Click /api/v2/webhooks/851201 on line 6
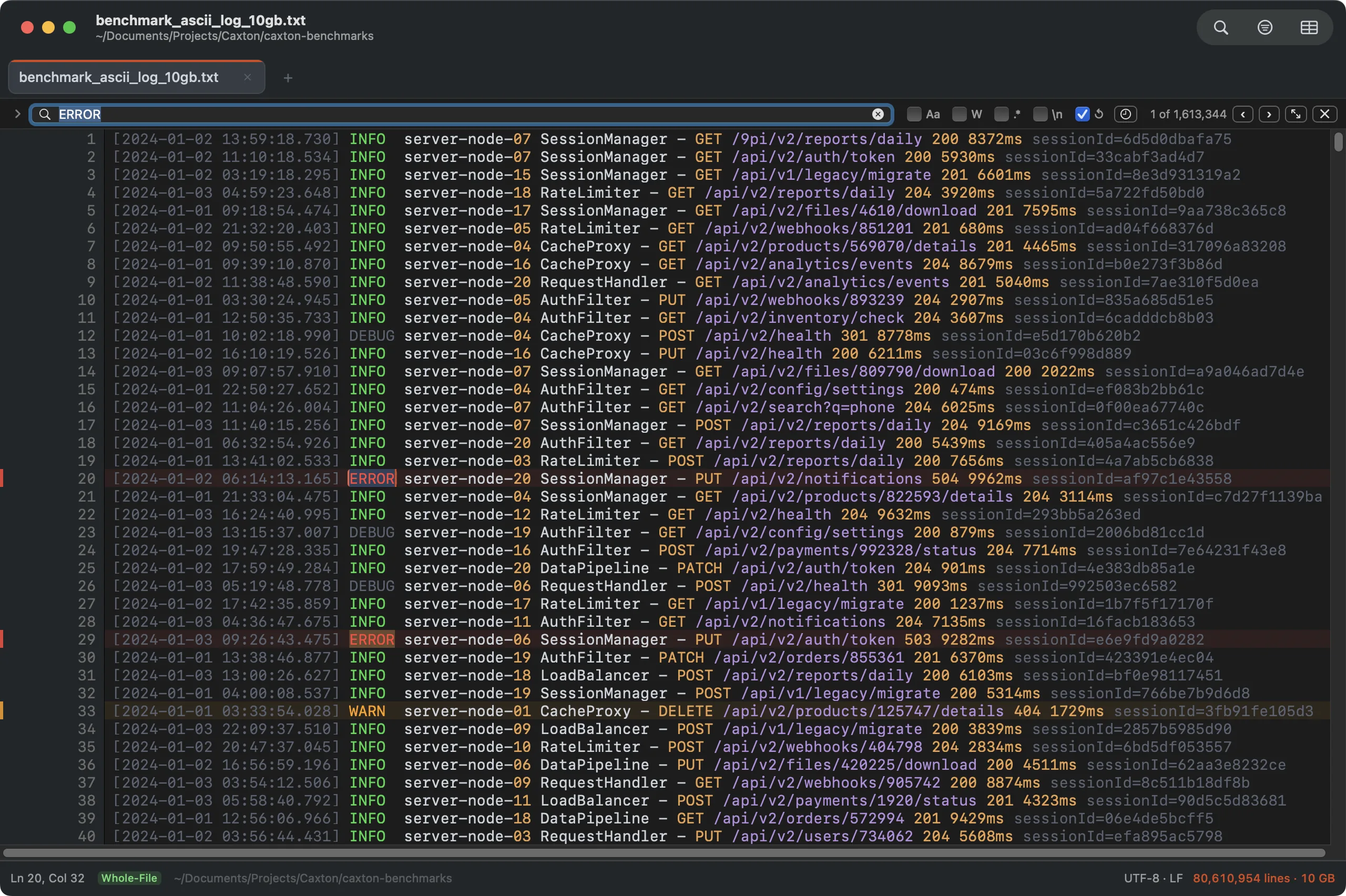 [x=809, y=229]
